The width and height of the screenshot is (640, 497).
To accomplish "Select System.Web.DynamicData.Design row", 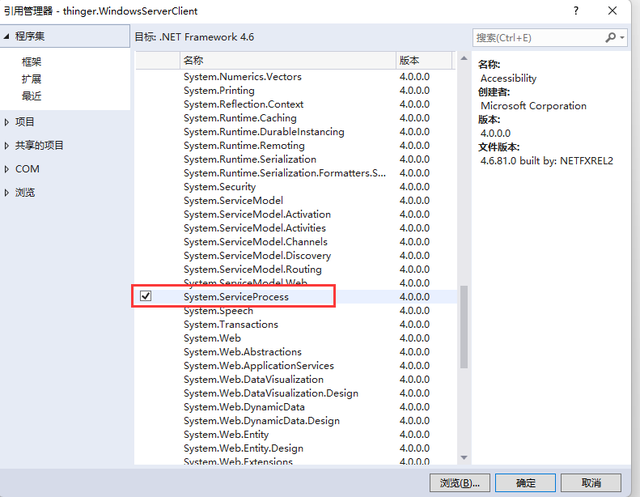I will 296,421.
